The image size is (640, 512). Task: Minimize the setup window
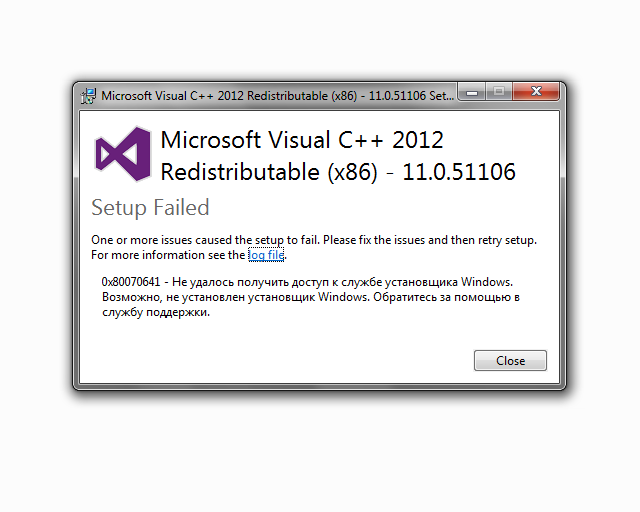471,92
